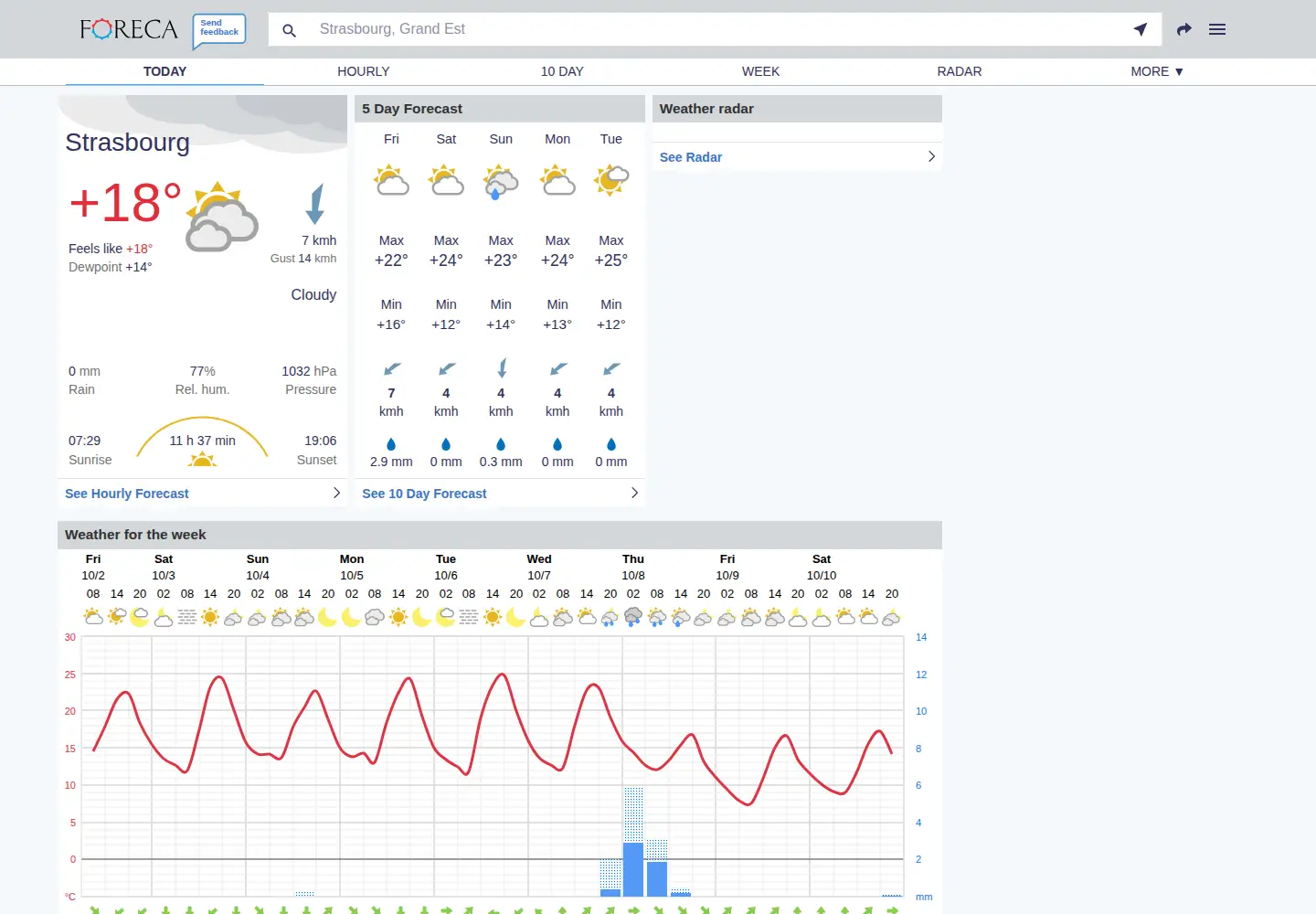The height and width of the screenshot is (914, 1316).
Task: Click the 1032 hPa pressure value
Action: tap(309, 371)
